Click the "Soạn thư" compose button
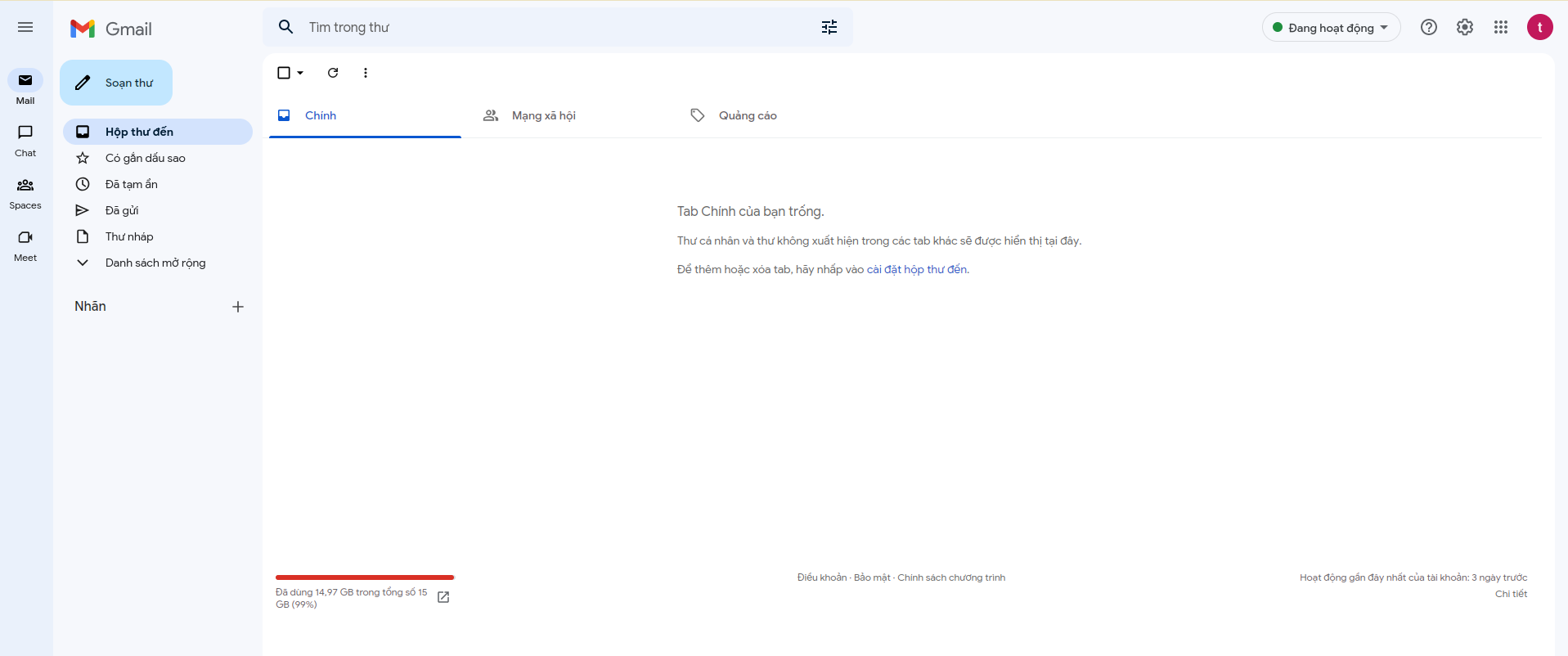This screenshot has height=656, width=1568. tap(116, 83)
